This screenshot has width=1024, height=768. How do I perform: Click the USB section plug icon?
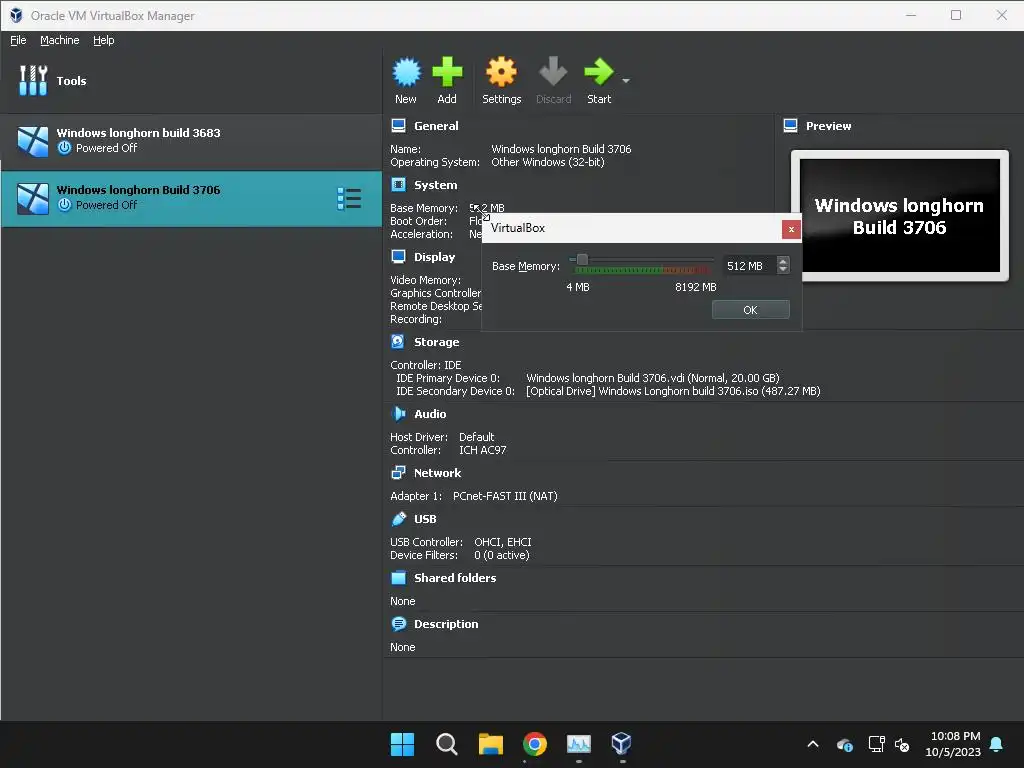(x=398, y=519)
